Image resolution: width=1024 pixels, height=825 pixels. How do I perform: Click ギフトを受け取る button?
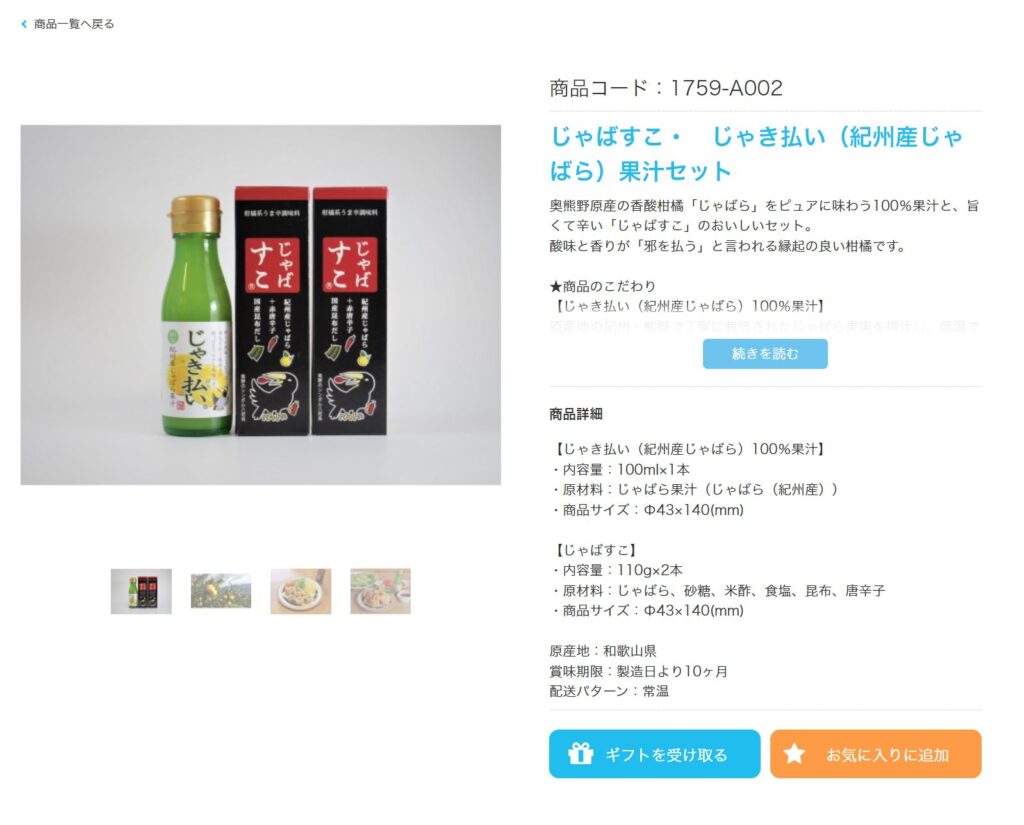pyautogui.click(x=654, y=754)
